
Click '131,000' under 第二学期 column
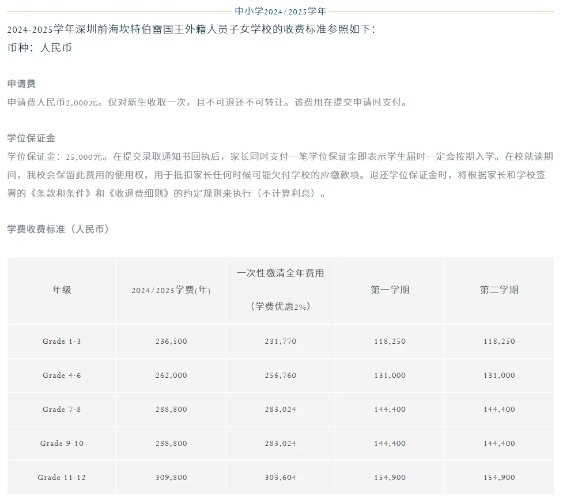(x=499, y=375)
